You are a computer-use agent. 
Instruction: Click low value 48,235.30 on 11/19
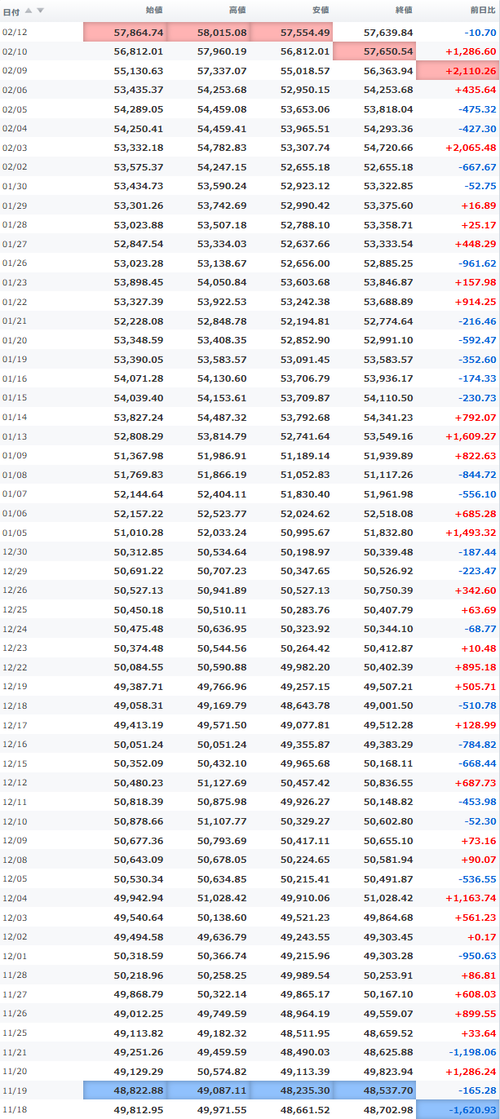(x=305, y=1091)
